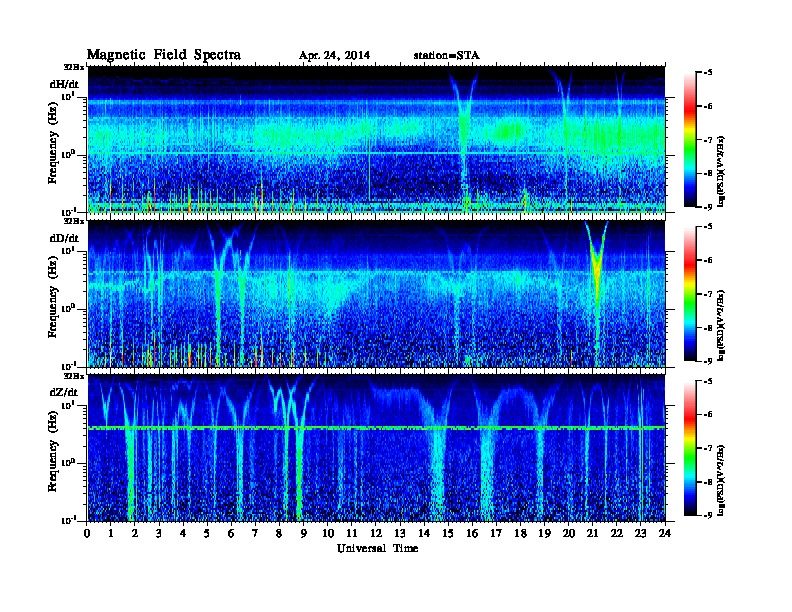Click hour tick label "22" on the time axis
The width and height of the screenshot is (792, 612).
coord(617,534)
